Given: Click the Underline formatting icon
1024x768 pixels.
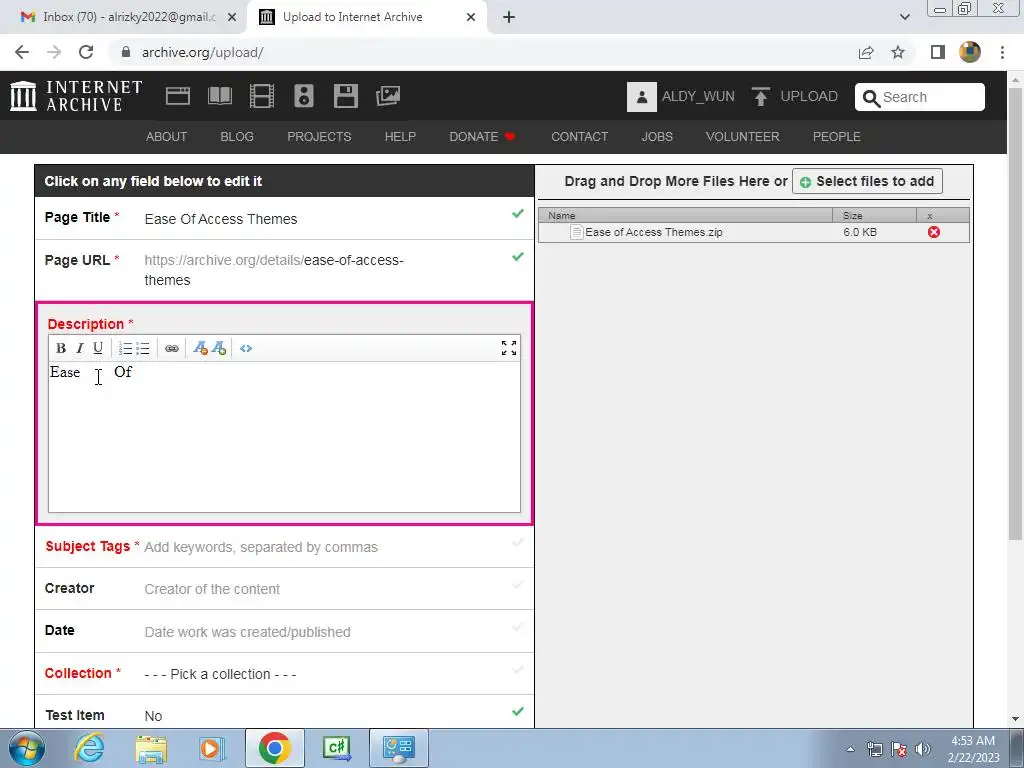Looking at the screenshot, I should click(98, 348).
